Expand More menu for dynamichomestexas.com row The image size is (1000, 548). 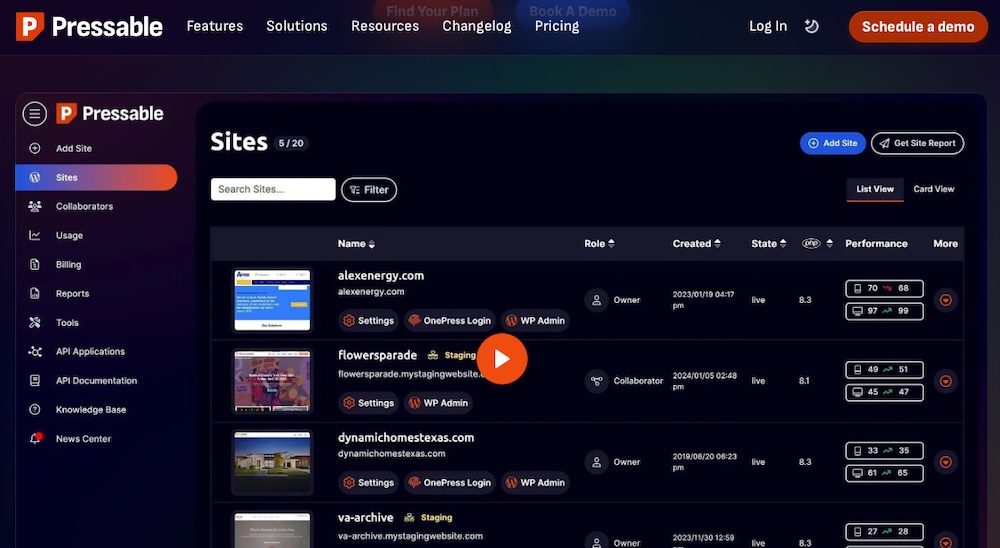[946, 462]
